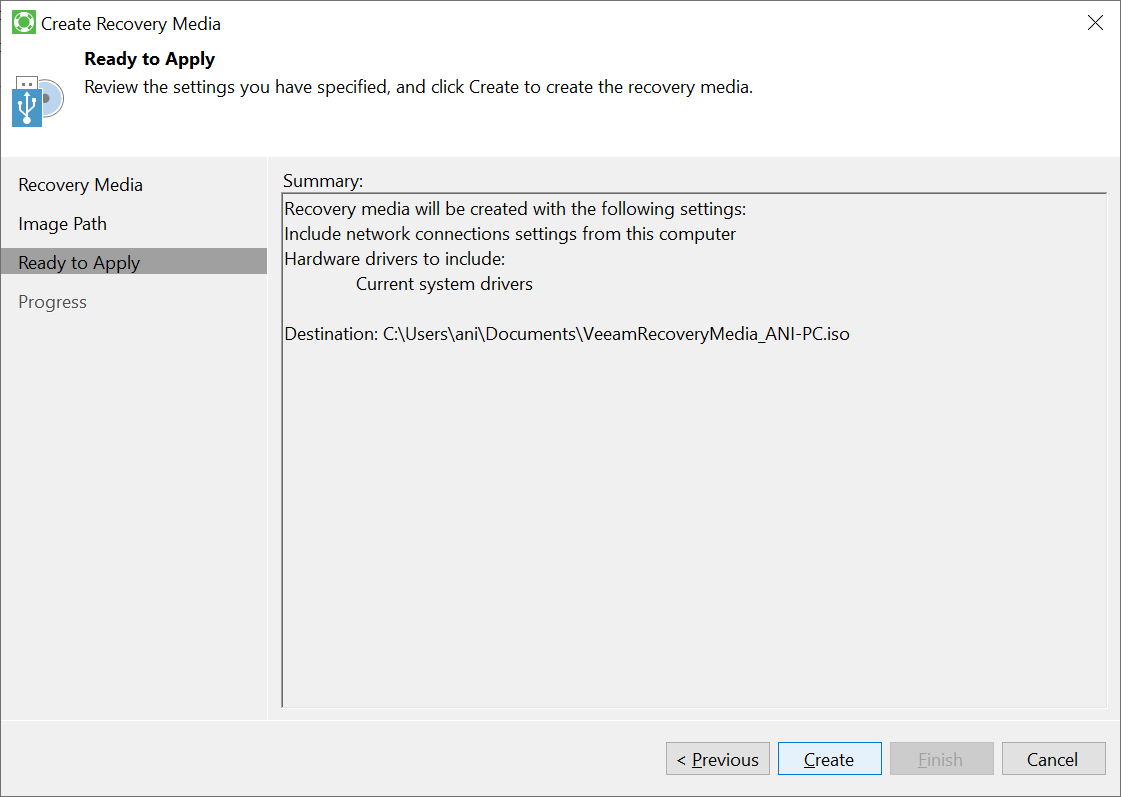This screenshot has height=797, width=1121.
Task: Click the Veeam app icon in title bar
Action: pyautogui.click(x=24, y=23)
